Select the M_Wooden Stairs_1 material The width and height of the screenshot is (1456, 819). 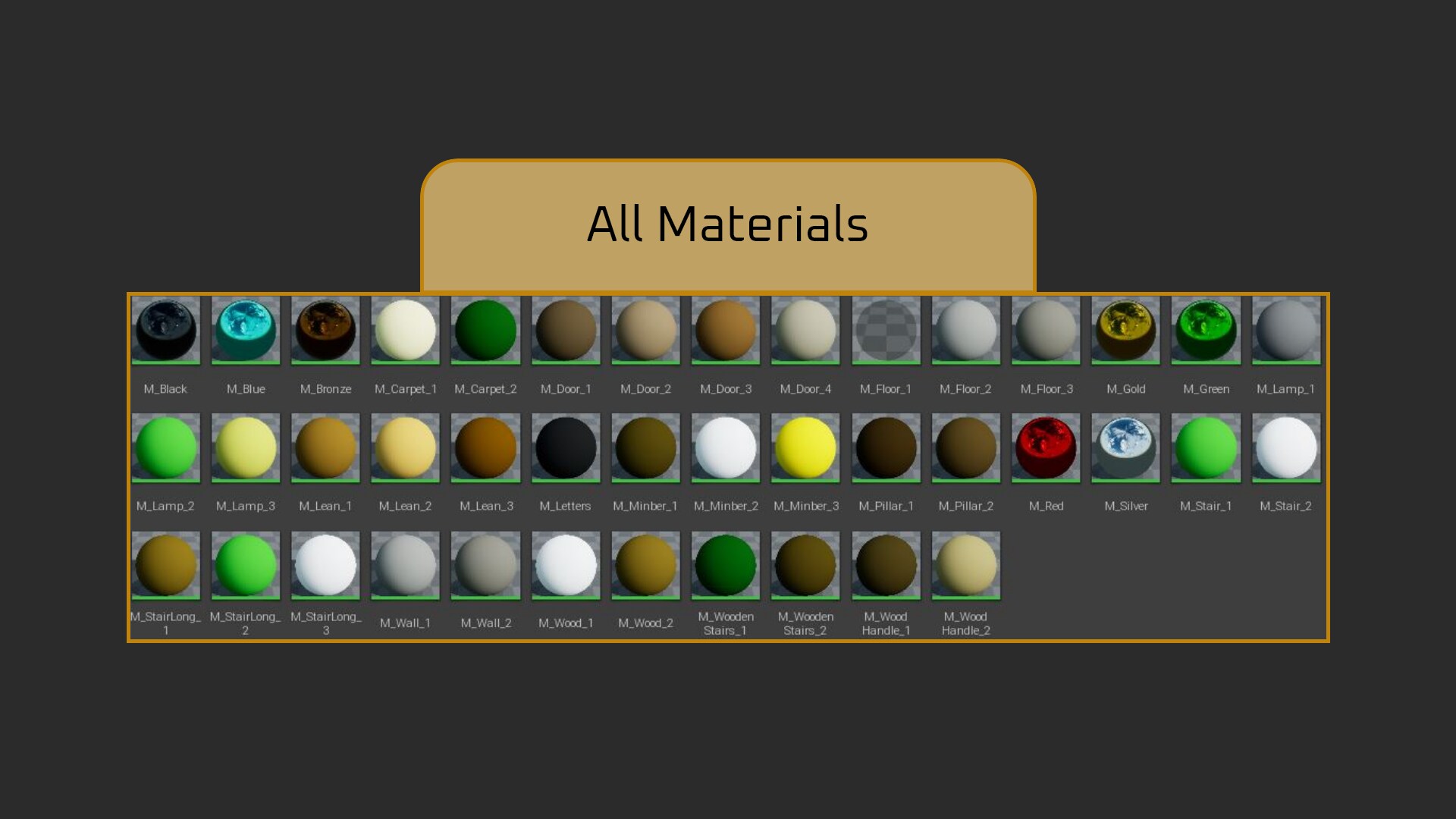point(726,565)
